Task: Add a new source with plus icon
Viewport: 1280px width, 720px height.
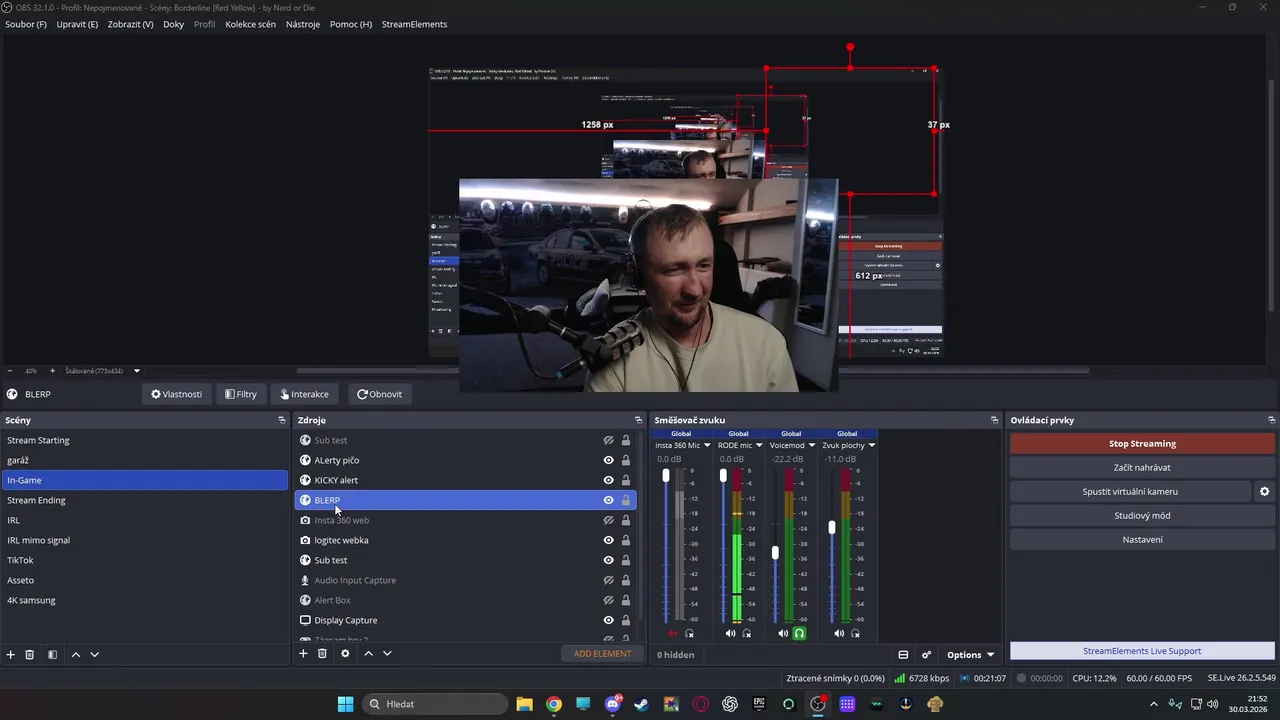Action: [303, 653]
